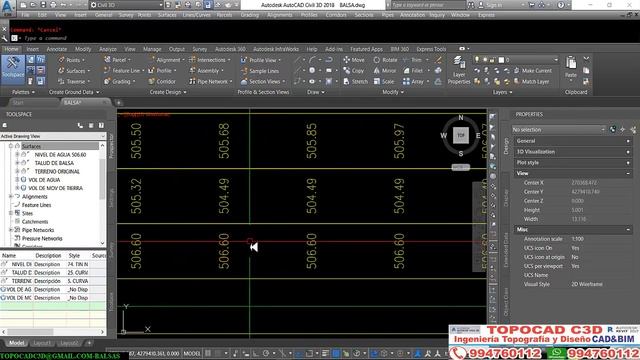The height and width of the screenshot is (360, 640).
Task: Select the Copy tool
Action: coord(353,71)
